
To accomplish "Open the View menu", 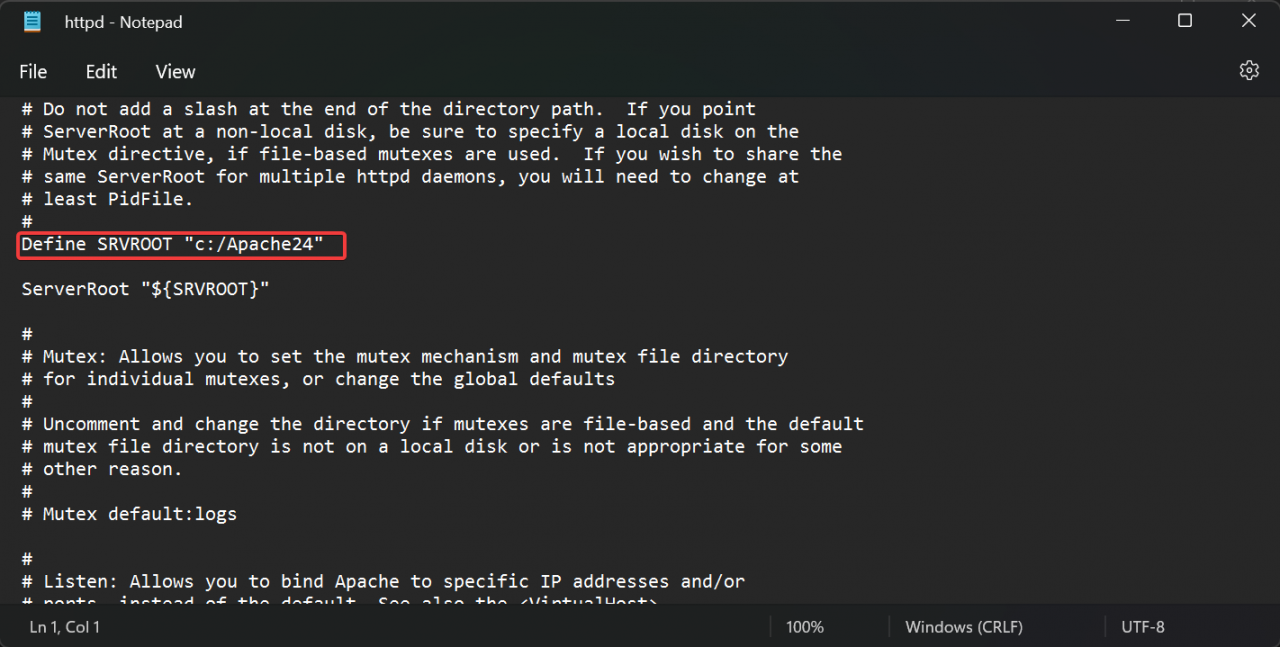I will [175, 71].
